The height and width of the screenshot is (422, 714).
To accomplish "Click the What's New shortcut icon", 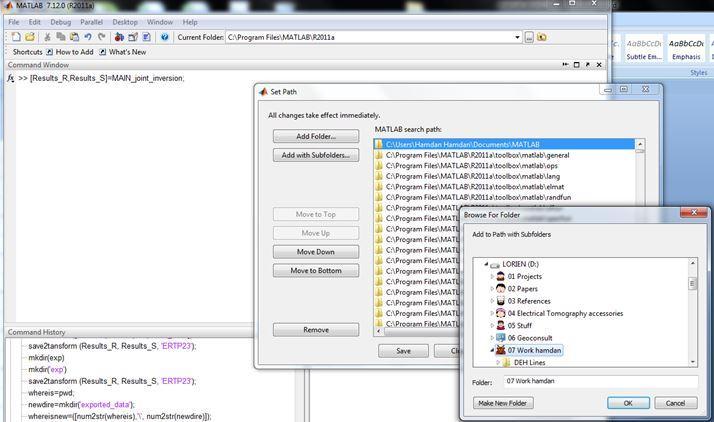I will (103, 52).
